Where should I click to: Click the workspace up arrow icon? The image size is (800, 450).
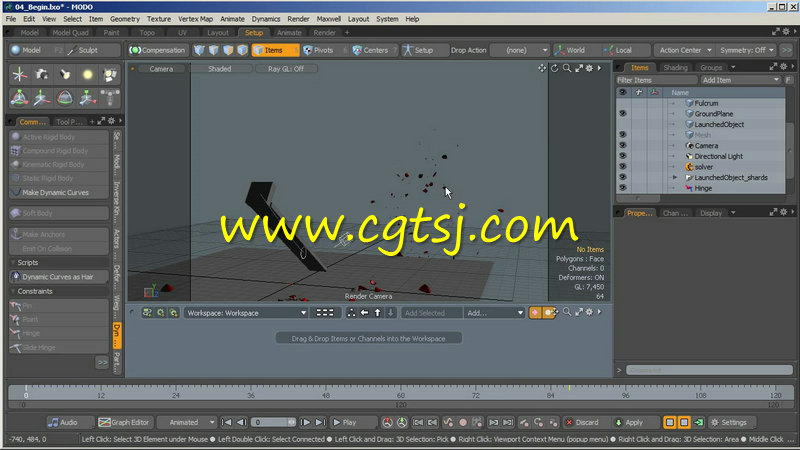[378, 313]
